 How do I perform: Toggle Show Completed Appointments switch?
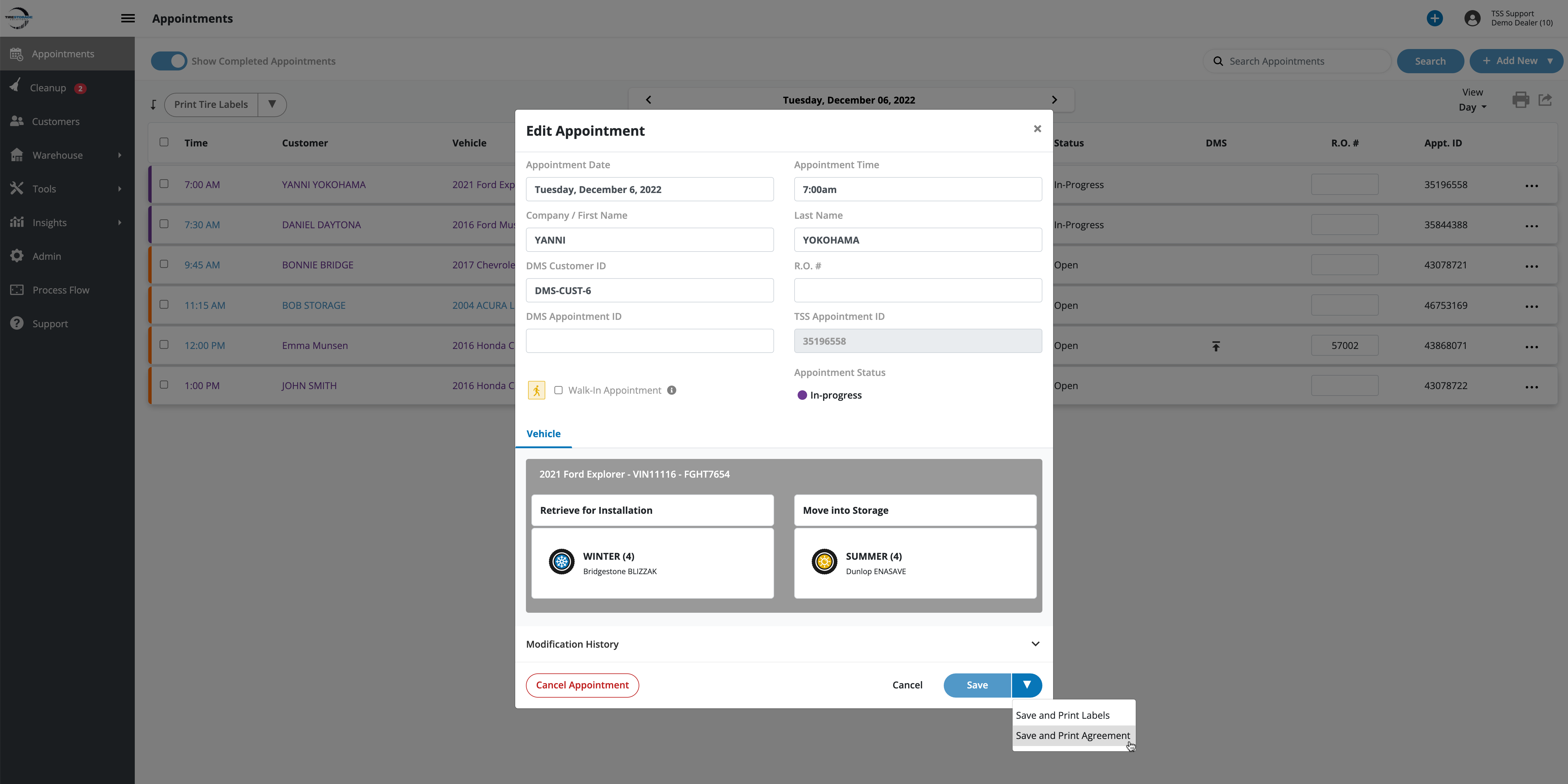[x=169, y=61]
